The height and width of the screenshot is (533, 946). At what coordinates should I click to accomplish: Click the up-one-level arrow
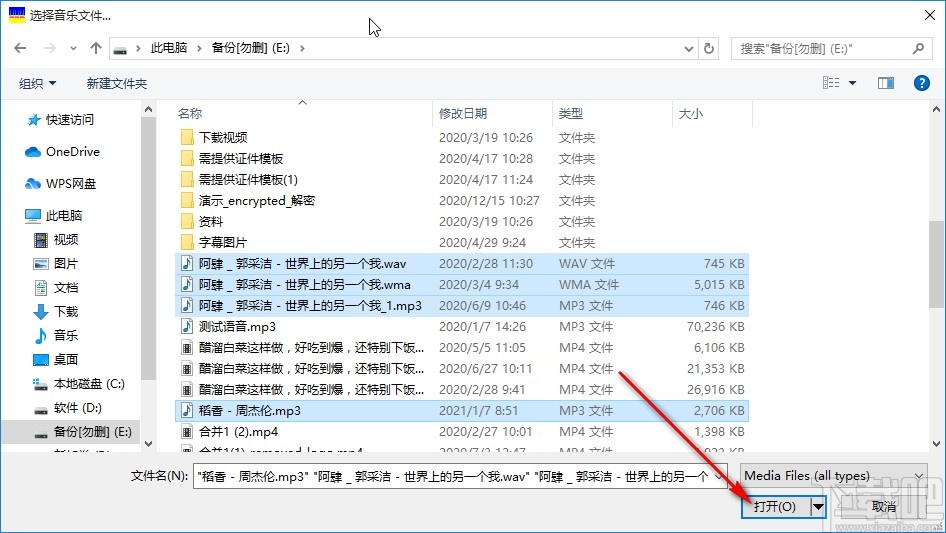[95, 48]
